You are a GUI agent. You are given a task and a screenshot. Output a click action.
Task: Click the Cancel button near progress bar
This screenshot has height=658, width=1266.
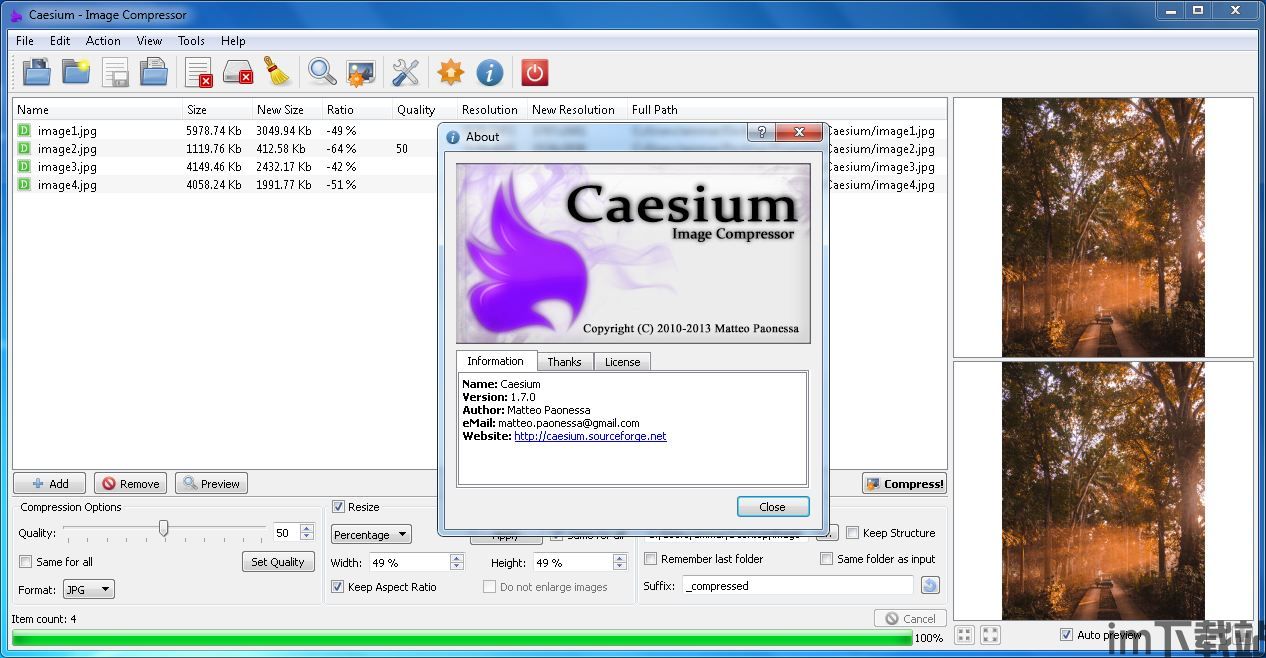tap(910, 619)
